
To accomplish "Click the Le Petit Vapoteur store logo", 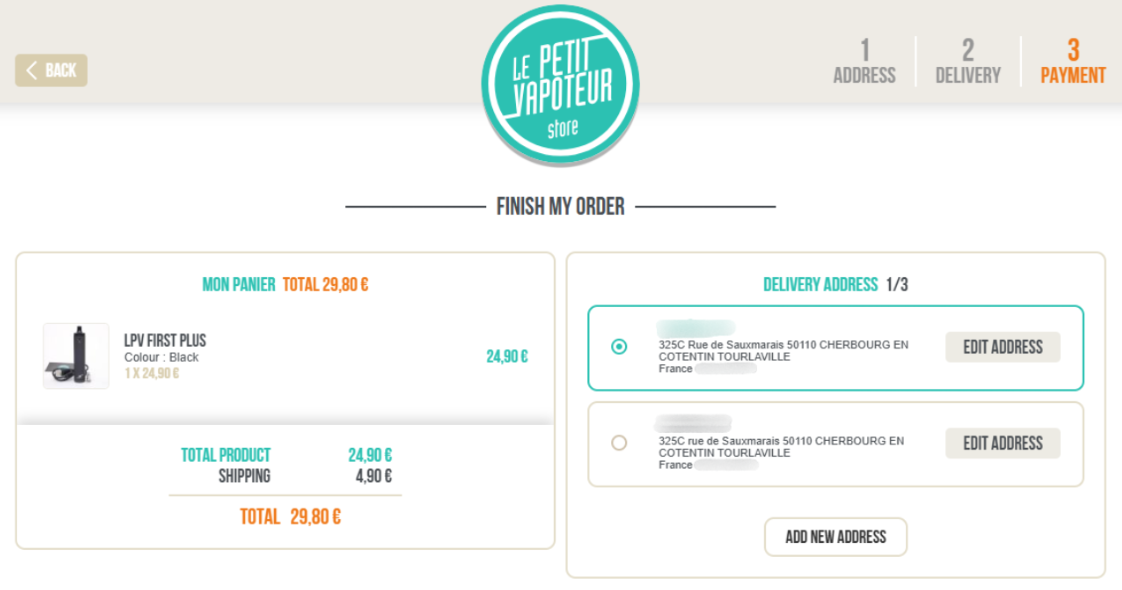I will tap(560, 85).
